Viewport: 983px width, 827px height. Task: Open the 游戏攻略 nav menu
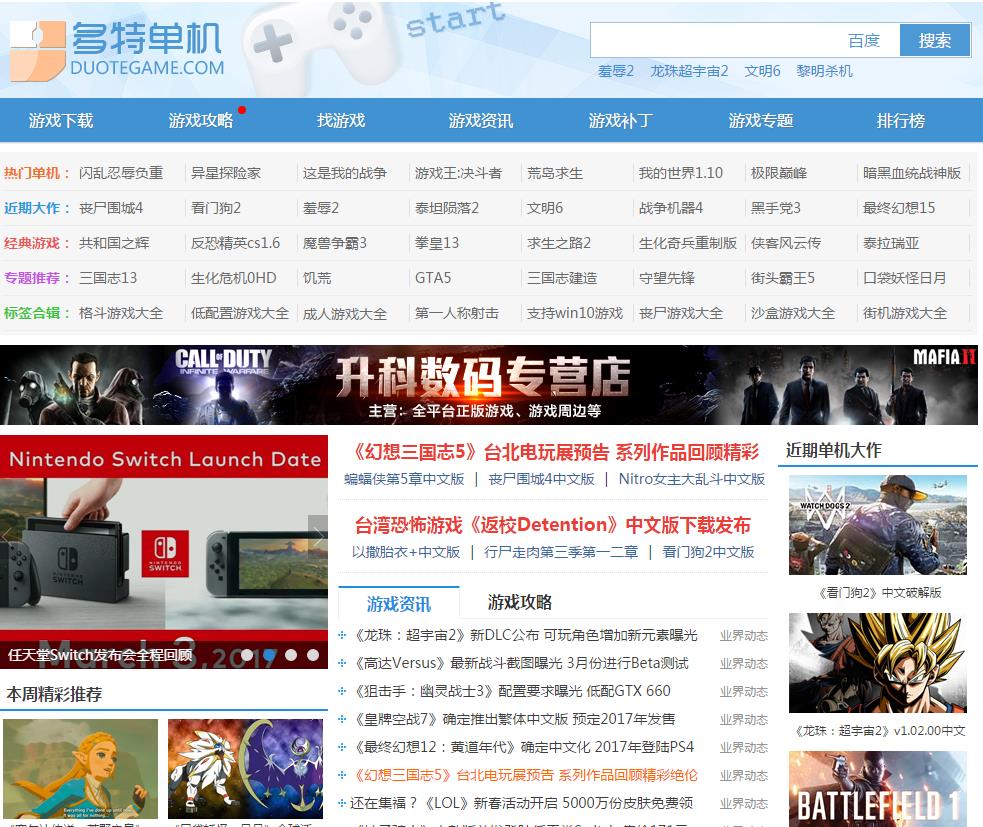tap(201, 120)
